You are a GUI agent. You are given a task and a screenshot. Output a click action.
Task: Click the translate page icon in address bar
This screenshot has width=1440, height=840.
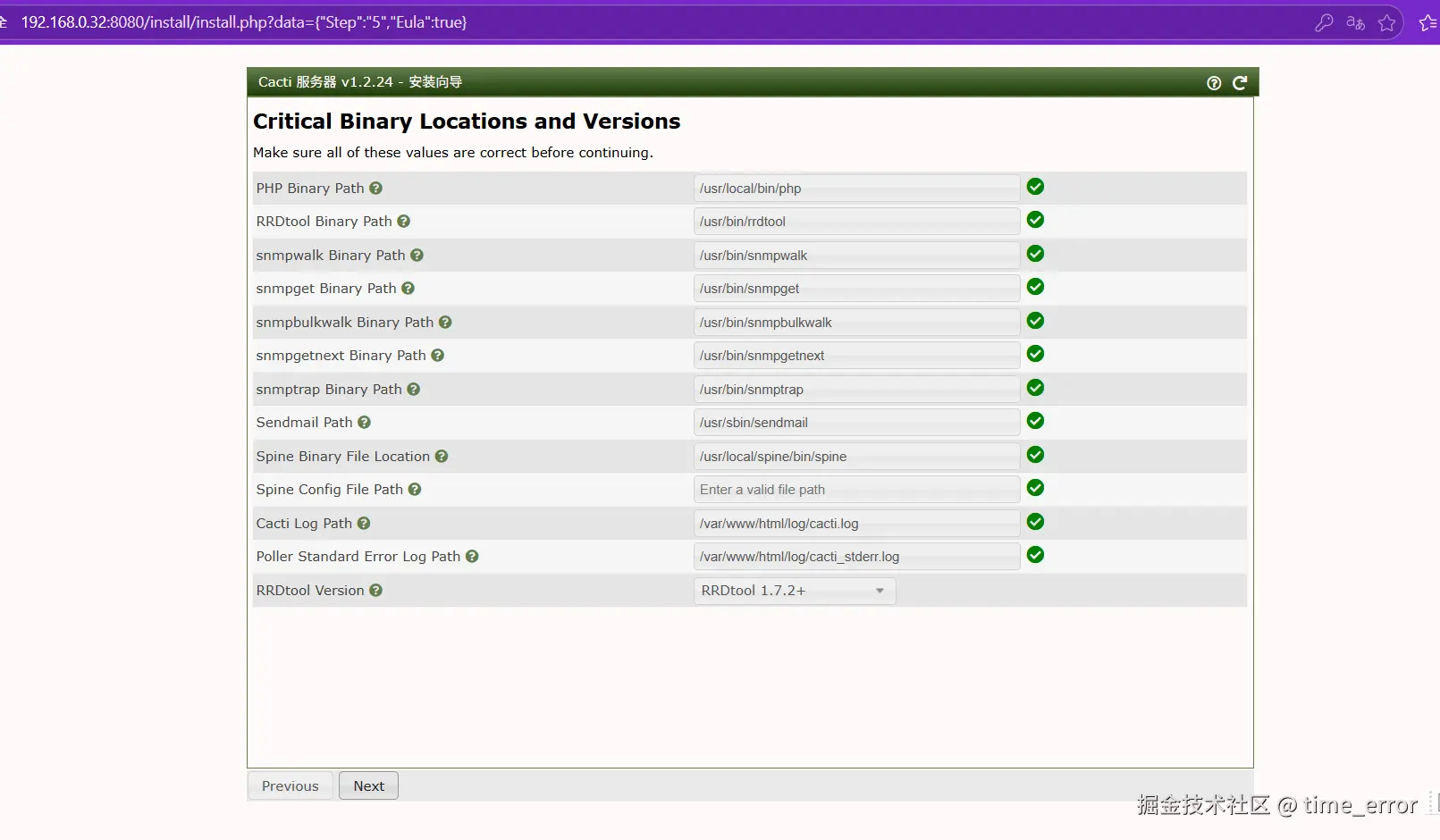[x=1355, y=23]
